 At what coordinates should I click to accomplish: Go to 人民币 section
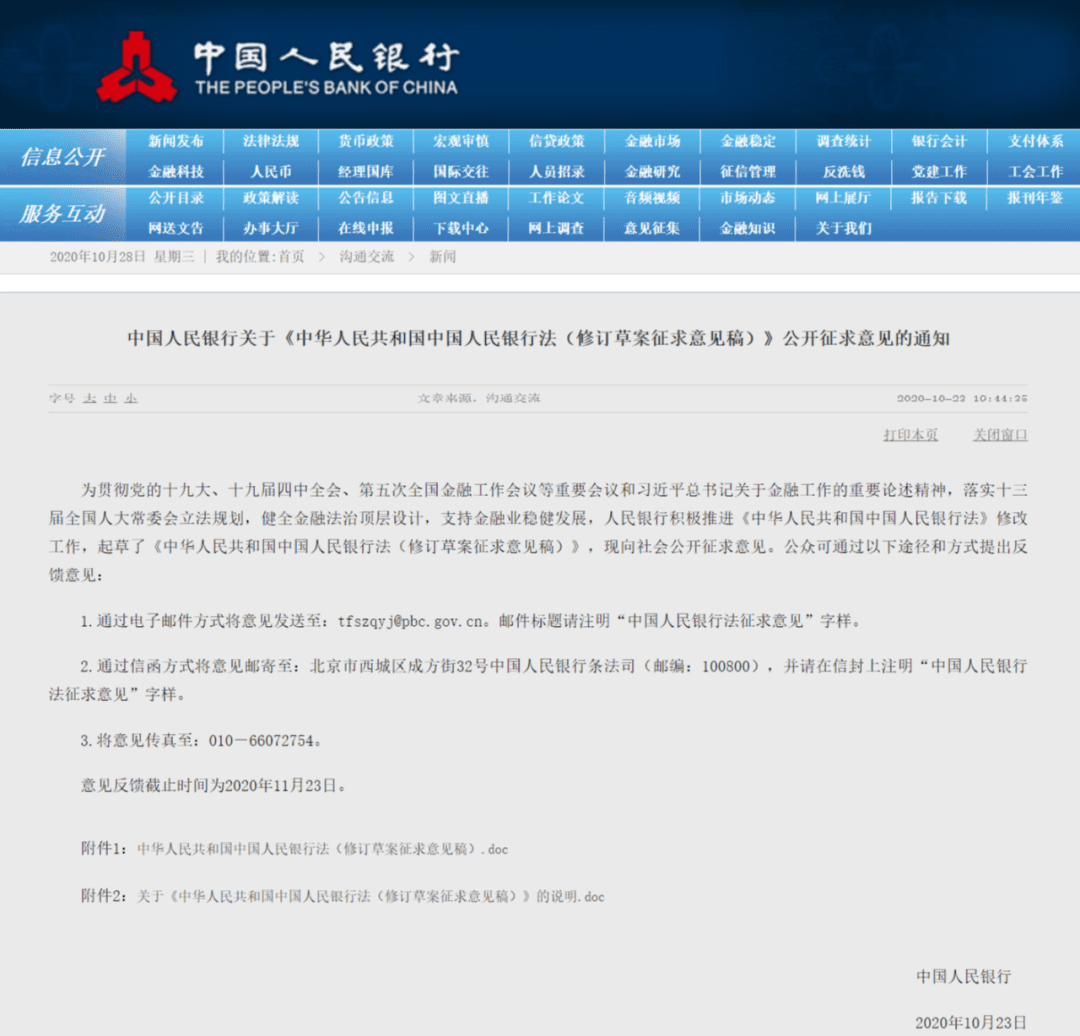pyautogui.click(x=271, y=172)
